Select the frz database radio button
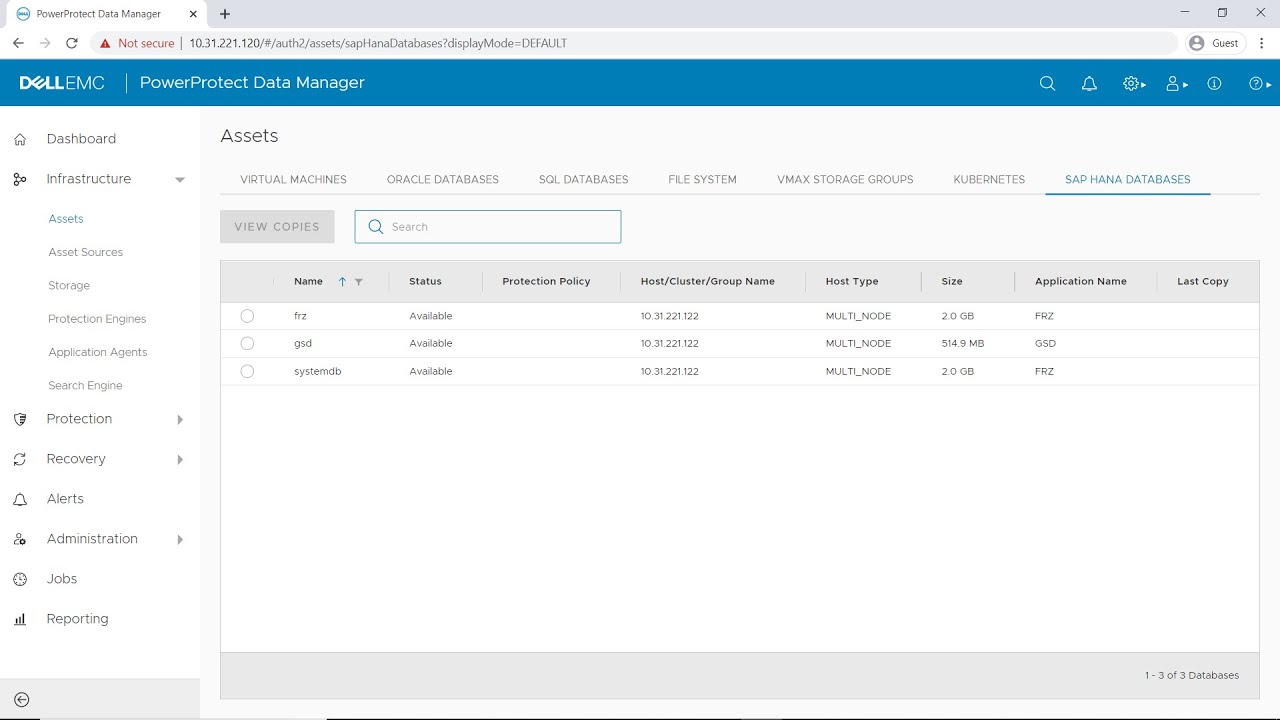Screen dimensions: 1280x720 [x=247, y=316]
